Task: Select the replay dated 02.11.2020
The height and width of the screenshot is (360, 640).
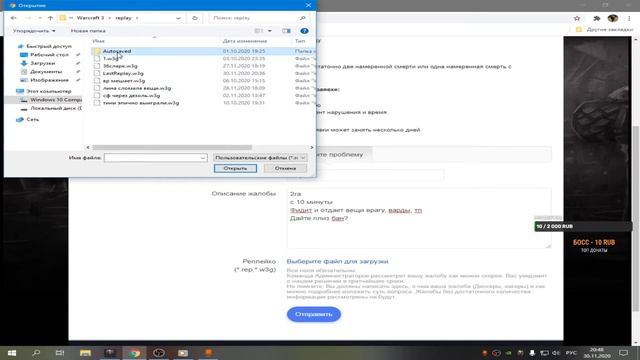Action: pyautogui.click(x=131, y=96)
